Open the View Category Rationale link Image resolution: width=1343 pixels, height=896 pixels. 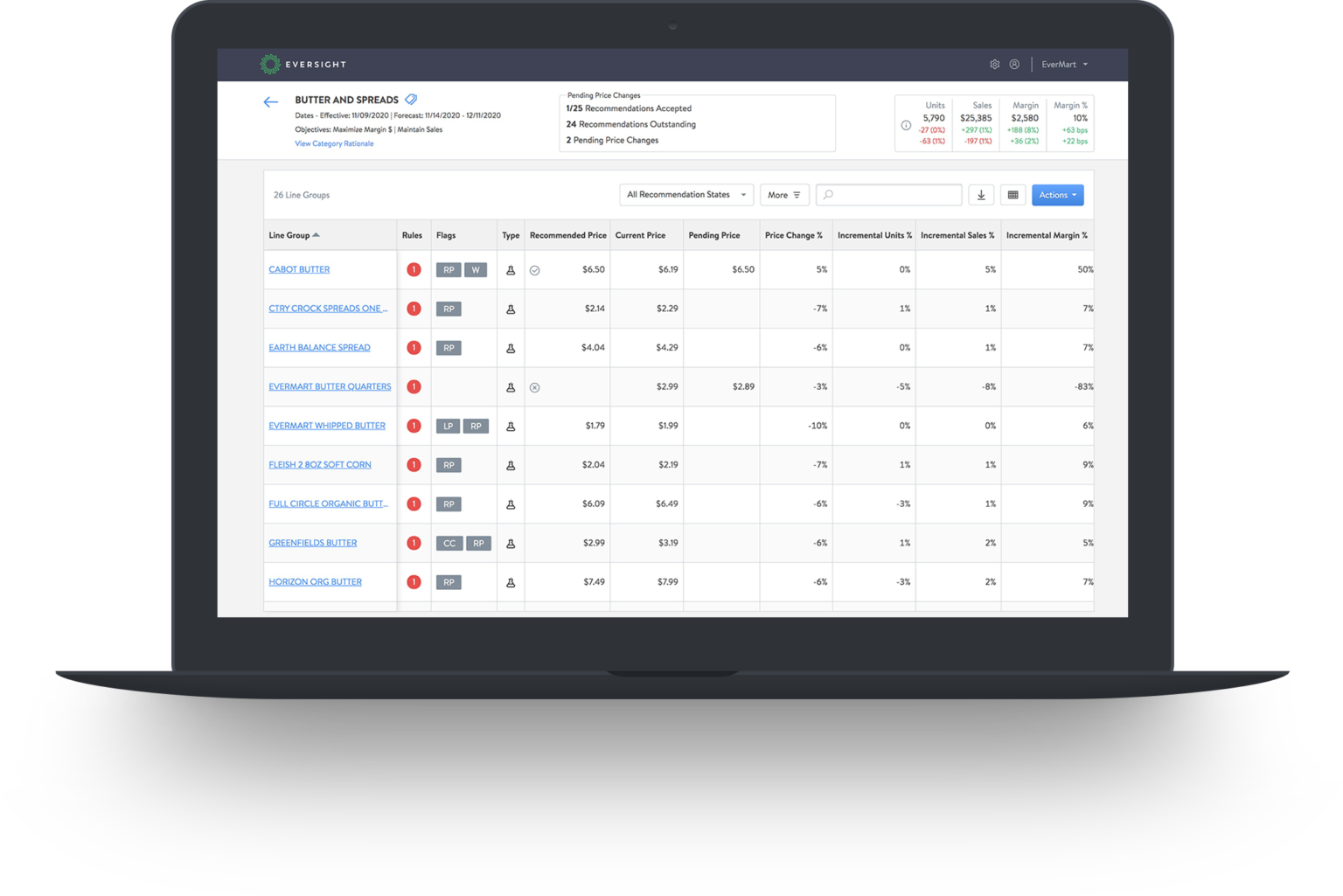click(333, 142)
